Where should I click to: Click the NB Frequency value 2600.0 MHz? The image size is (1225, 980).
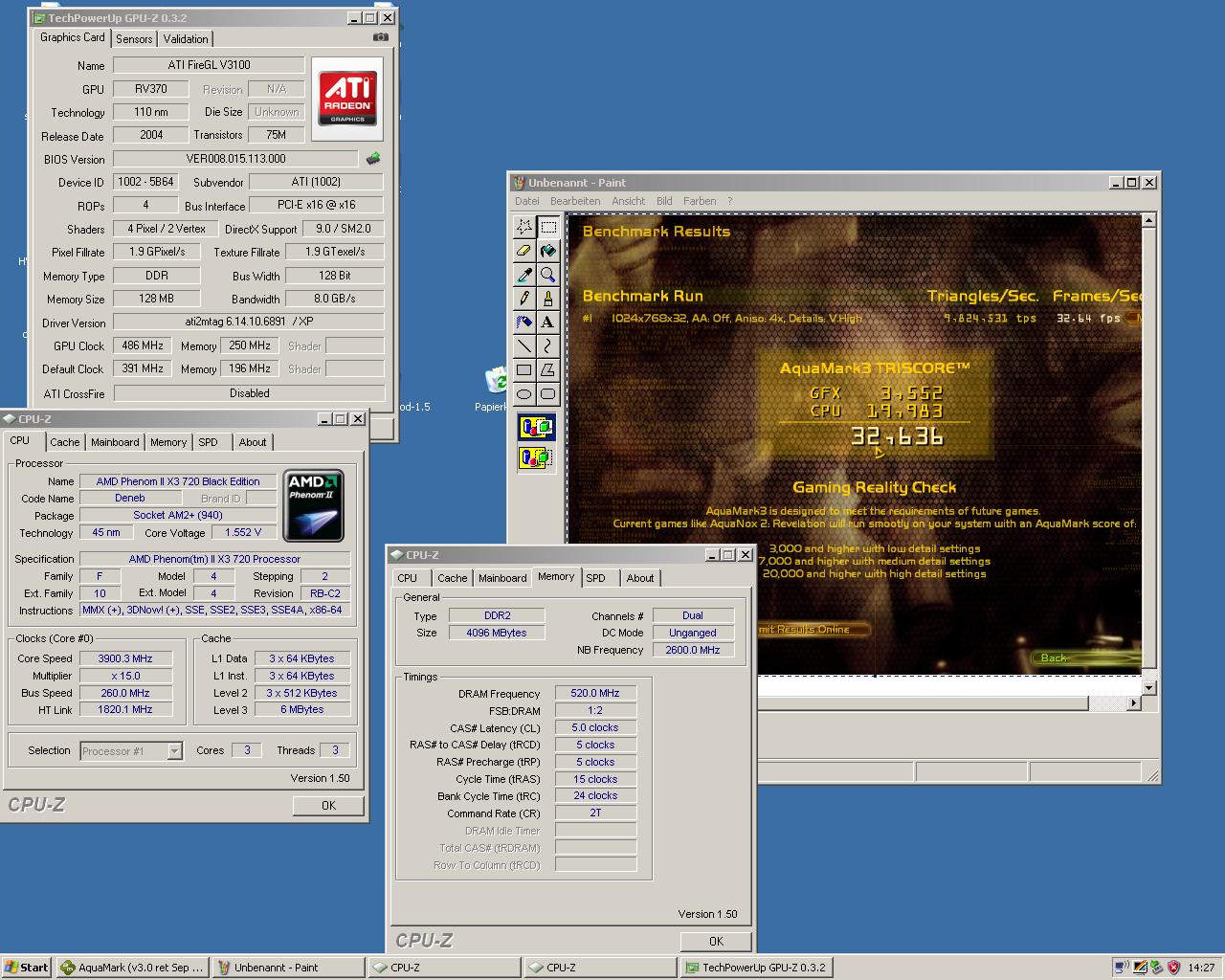[693, 650]
